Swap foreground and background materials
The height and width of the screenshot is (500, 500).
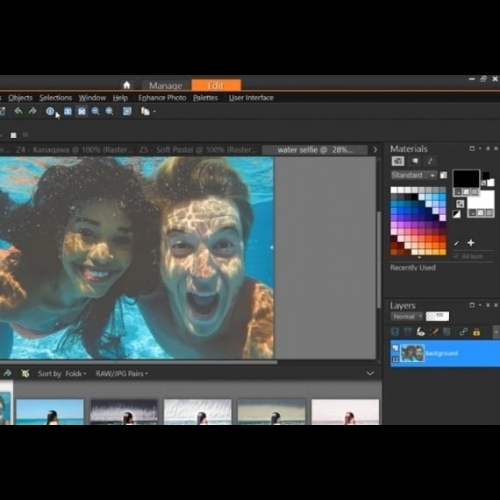point(460,204)
